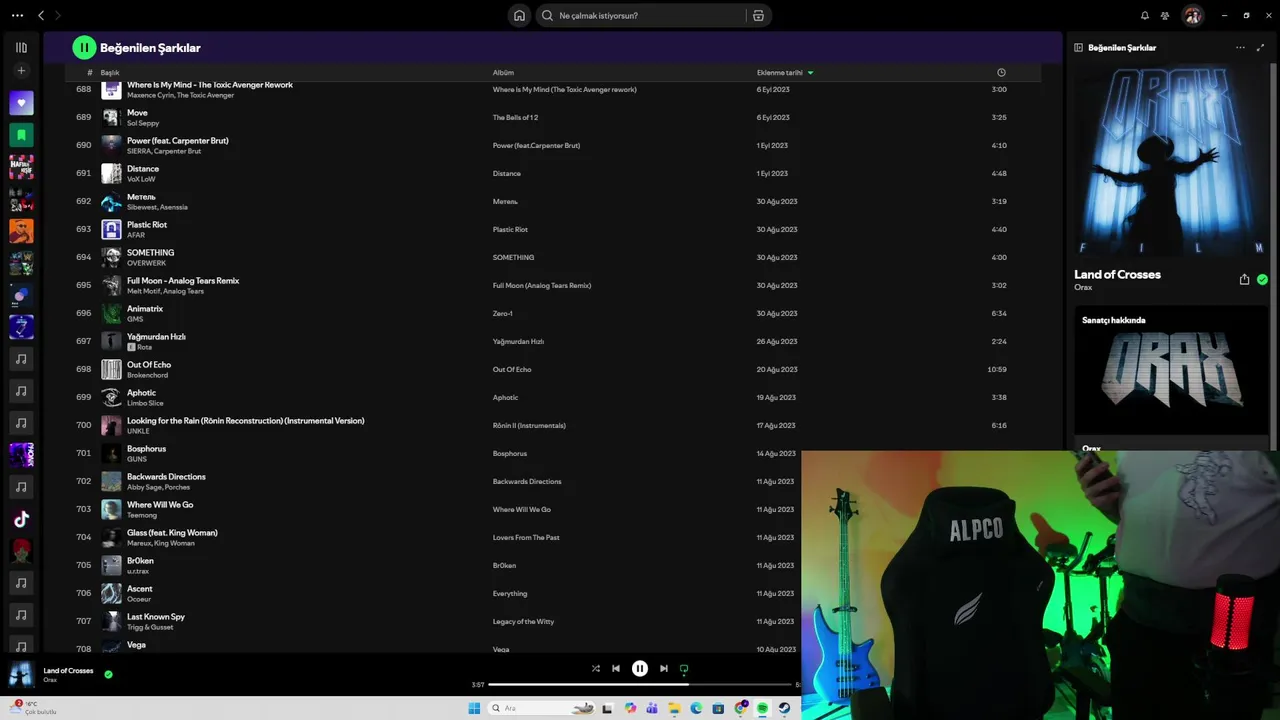Open the three-dots app menu at top left

click(17, 15)
